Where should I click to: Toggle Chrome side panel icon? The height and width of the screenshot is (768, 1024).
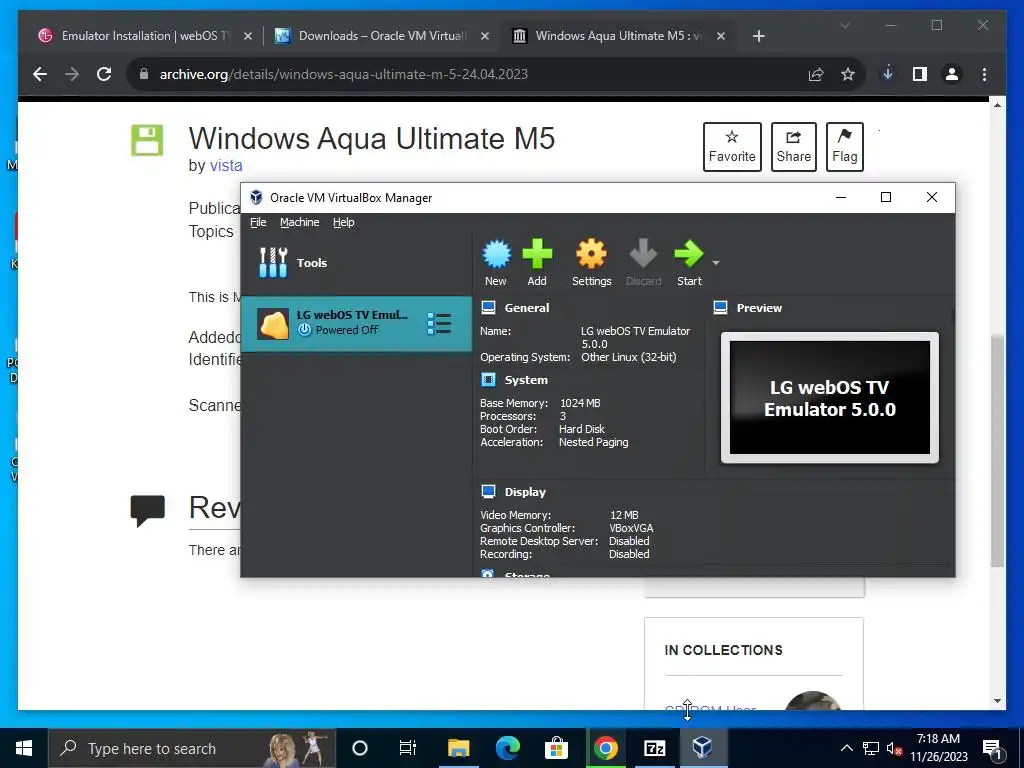920,74
